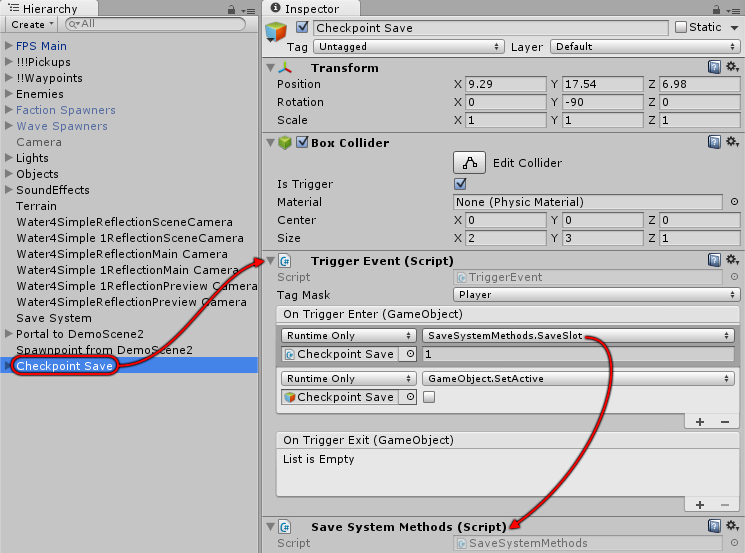
Task: Open SaveSystemMethods script object picker circle
Action: pyautogui.click(x=734, y=543)
